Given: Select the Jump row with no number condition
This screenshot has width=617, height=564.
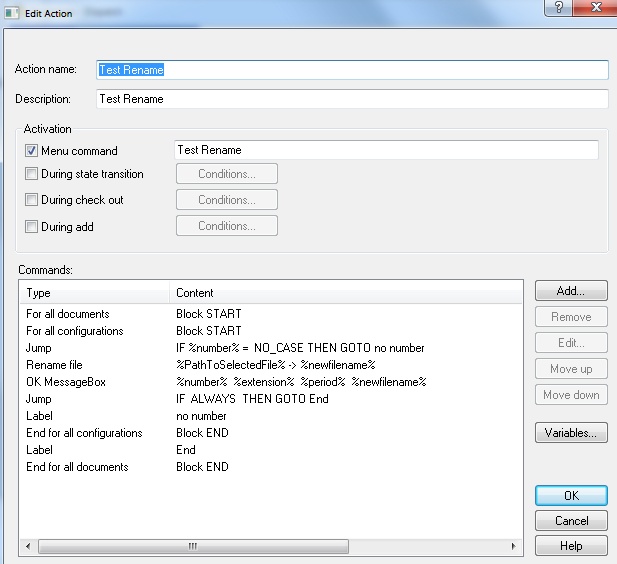Looking at the screenshot, I should pyautogui.click(x=271, y=348).
